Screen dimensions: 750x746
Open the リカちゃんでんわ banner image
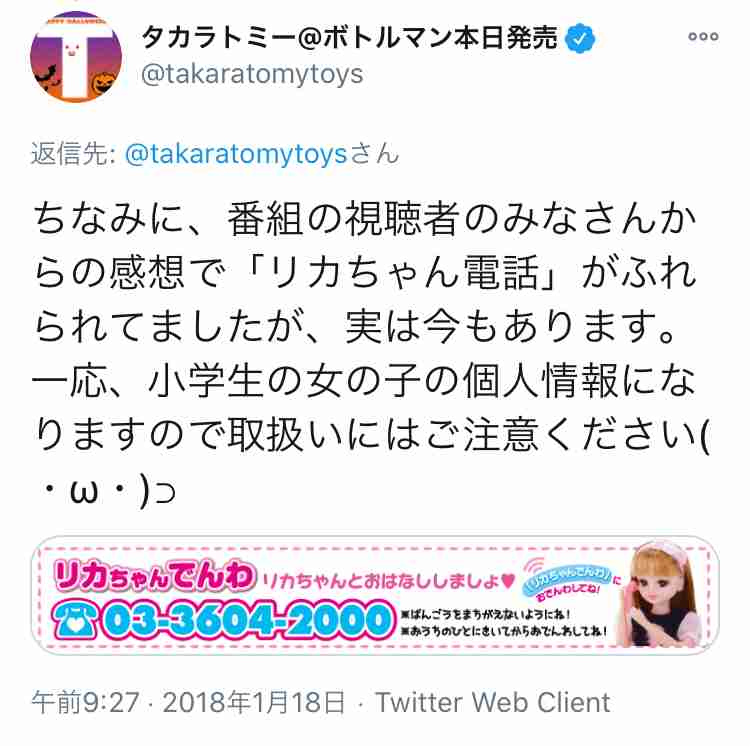[375, 595]
